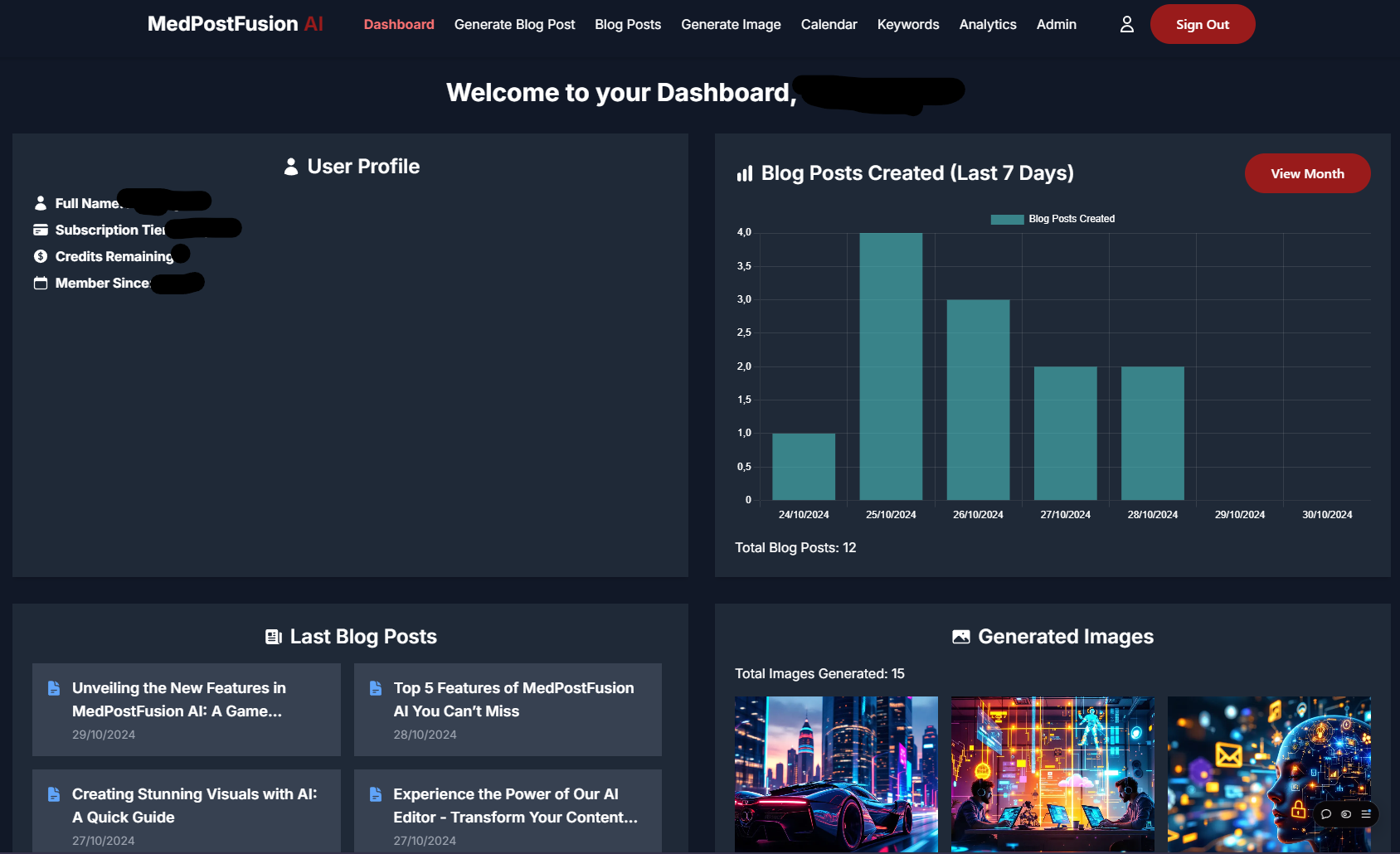Click the Blog Posts Created legend label
Image resolution: width=1400 pixels, height=854 pixels.
click(1072, 219)
